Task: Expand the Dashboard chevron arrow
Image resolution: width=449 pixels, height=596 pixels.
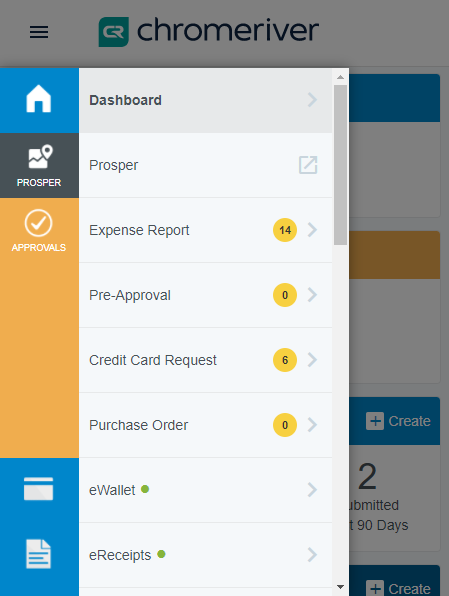Action: click(x=312, y=100)
